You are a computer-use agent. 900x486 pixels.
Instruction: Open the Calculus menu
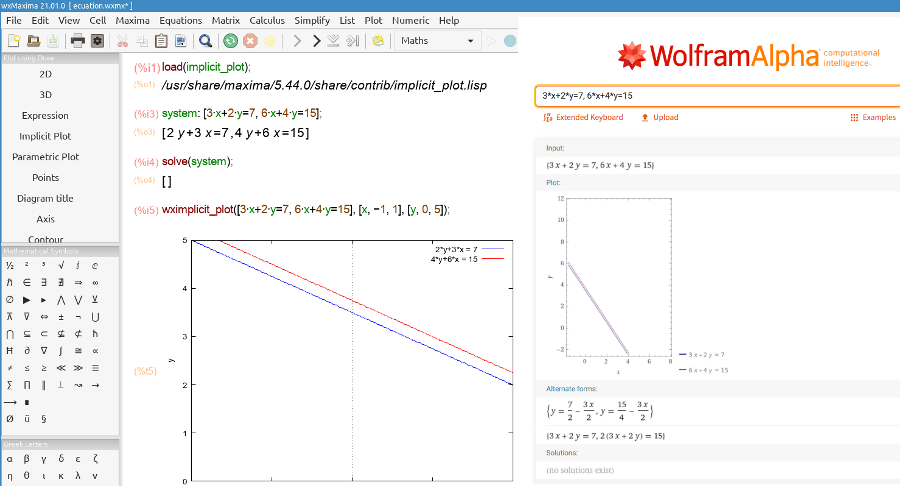tap(267, 21)
